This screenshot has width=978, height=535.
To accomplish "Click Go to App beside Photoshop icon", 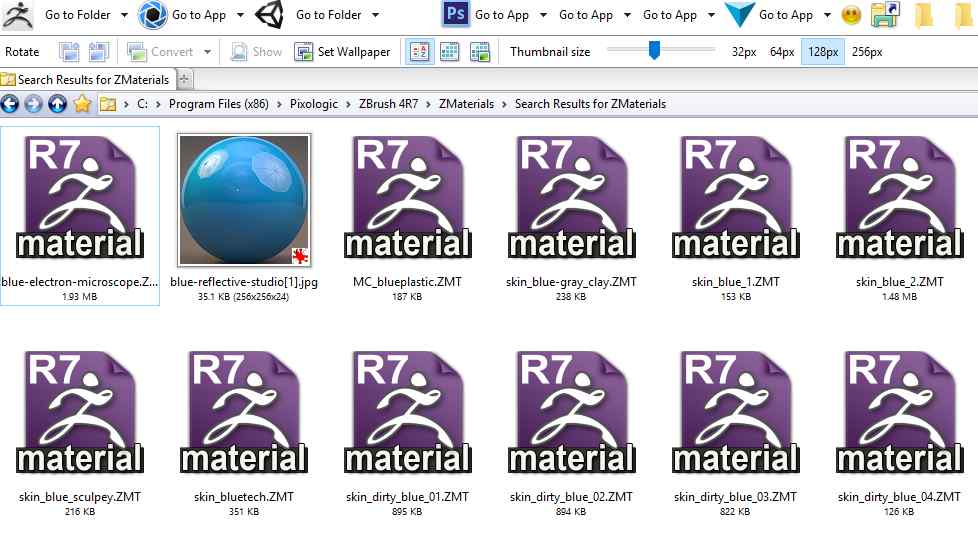I will click(502, 15).
